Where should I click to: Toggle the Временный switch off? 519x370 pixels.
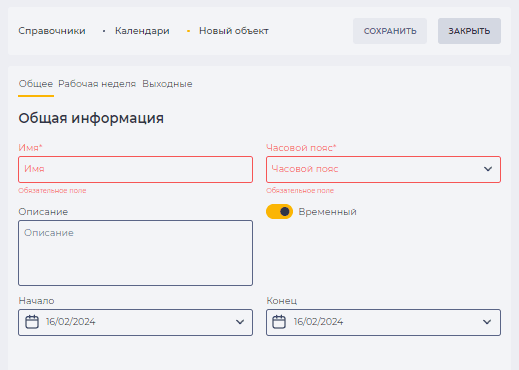[279, 212]
